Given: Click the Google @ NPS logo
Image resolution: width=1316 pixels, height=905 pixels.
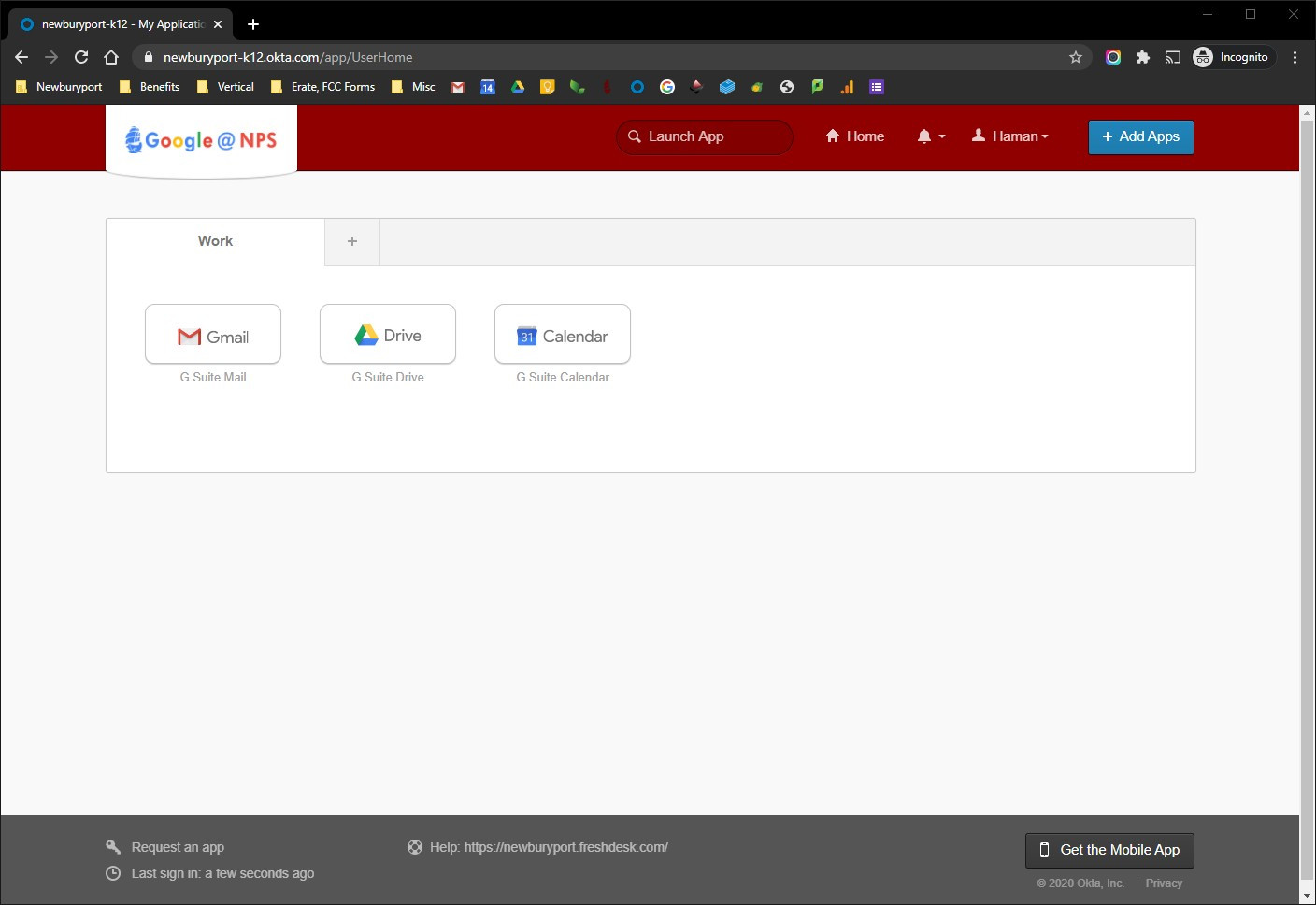Looking at the screenshot, I should (x=201, y=140).
